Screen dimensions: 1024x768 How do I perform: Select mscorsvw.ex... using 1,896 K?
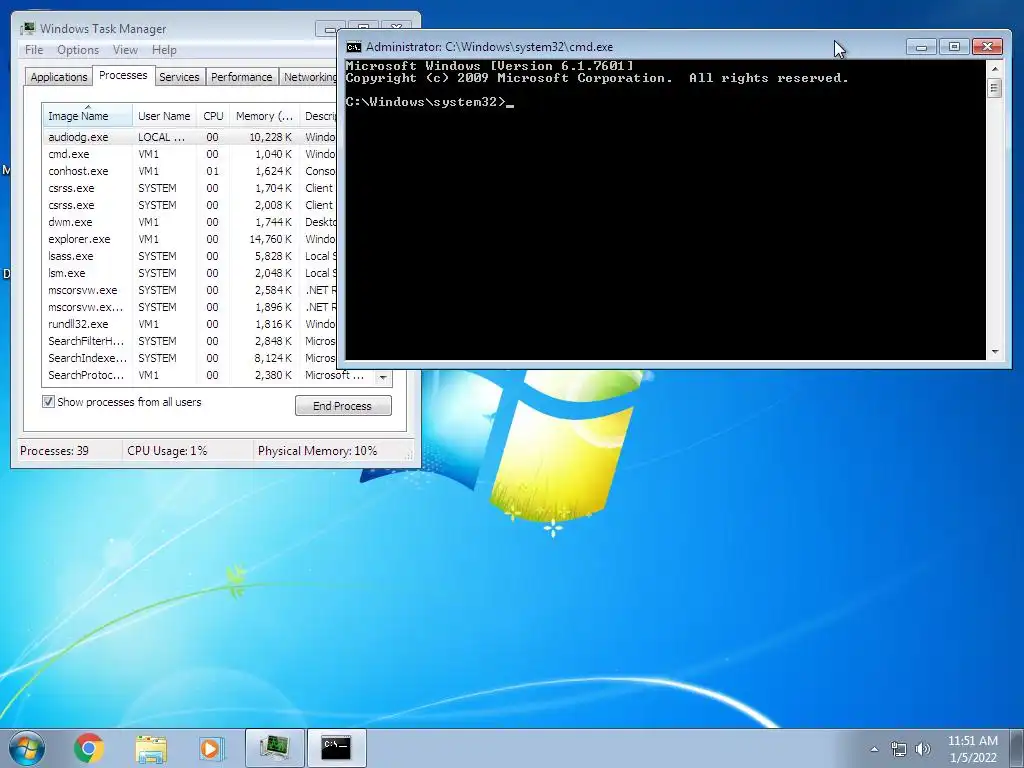click(x=189, y=307)
